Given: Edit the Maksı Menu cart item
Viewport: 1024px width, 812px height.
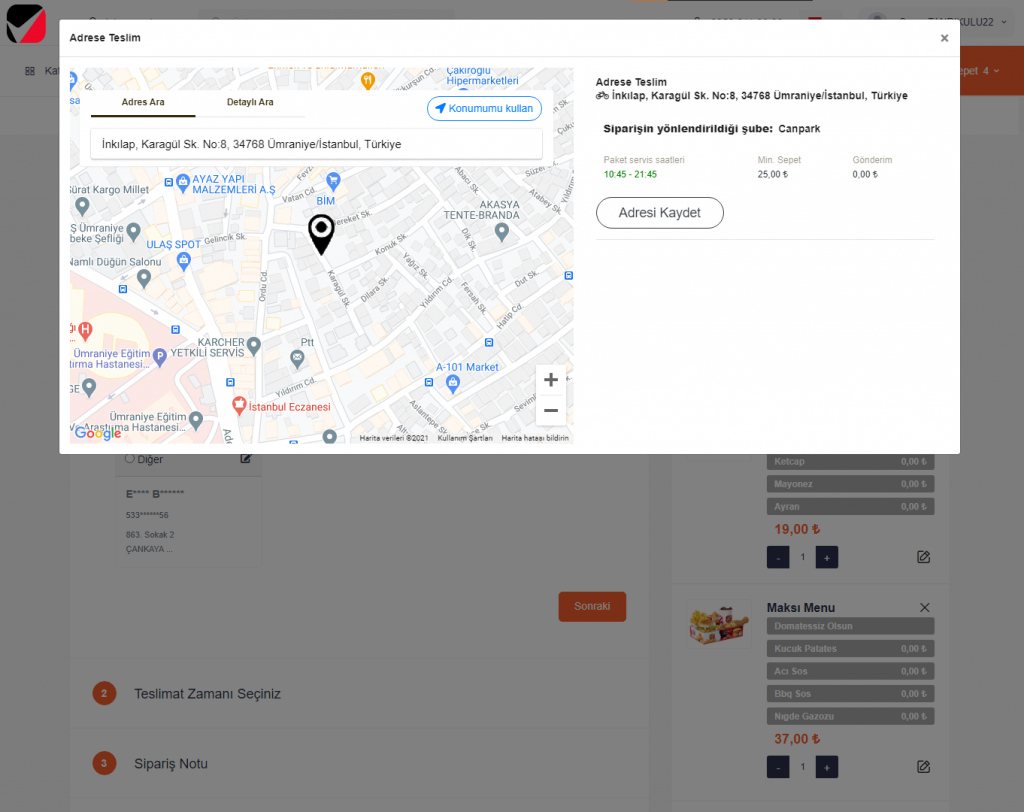Looking at the screenshot, I should (923, 767).
